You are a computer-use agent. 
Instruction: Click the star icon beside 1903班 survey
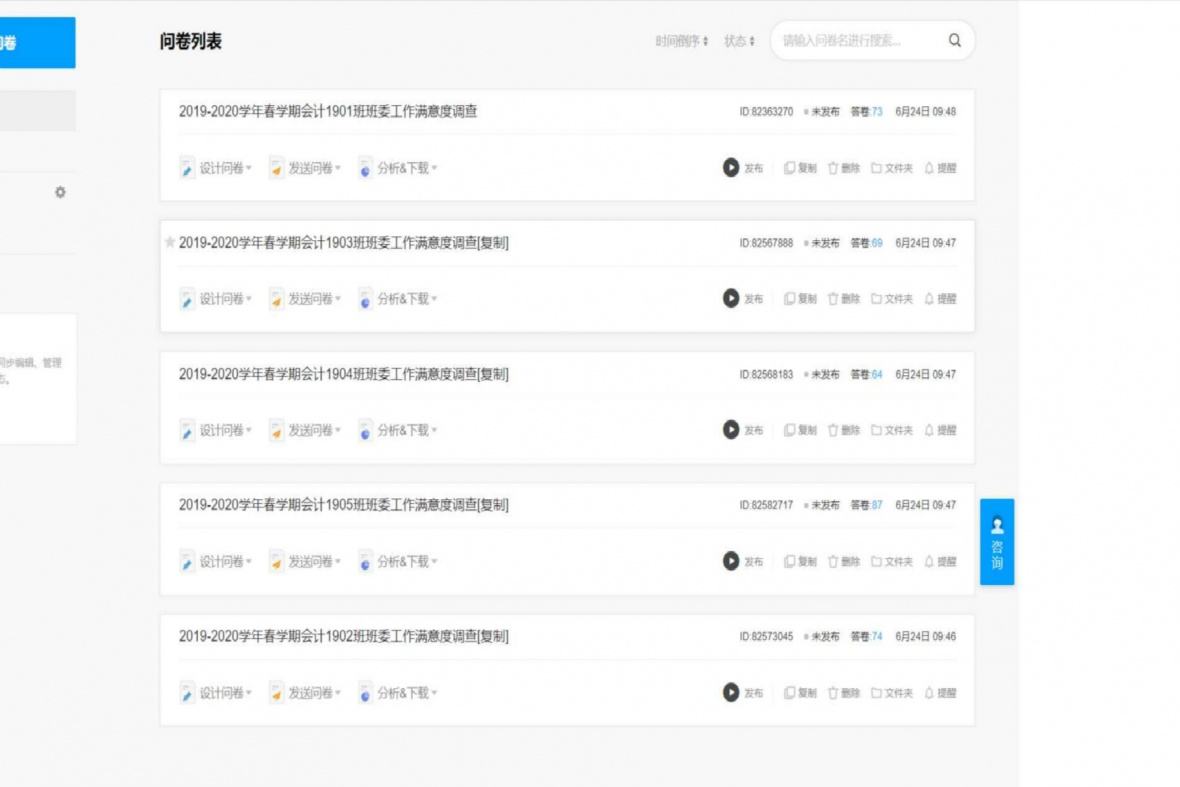[x=169, y=242]
